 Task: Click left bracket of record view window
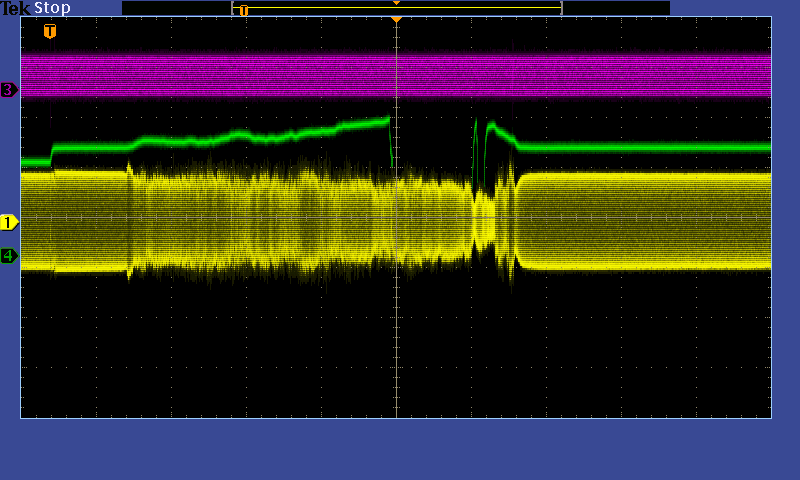tap(233, 8)
